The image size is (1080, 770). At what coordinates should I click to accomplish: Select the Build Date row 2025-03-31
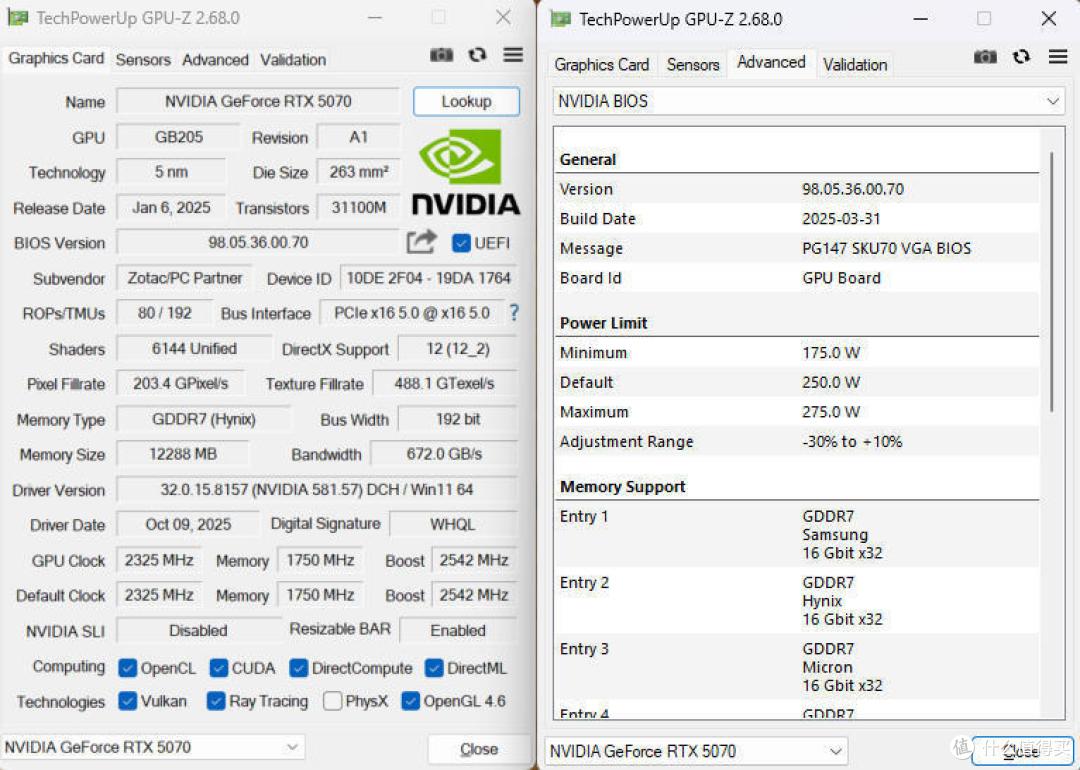798,219
